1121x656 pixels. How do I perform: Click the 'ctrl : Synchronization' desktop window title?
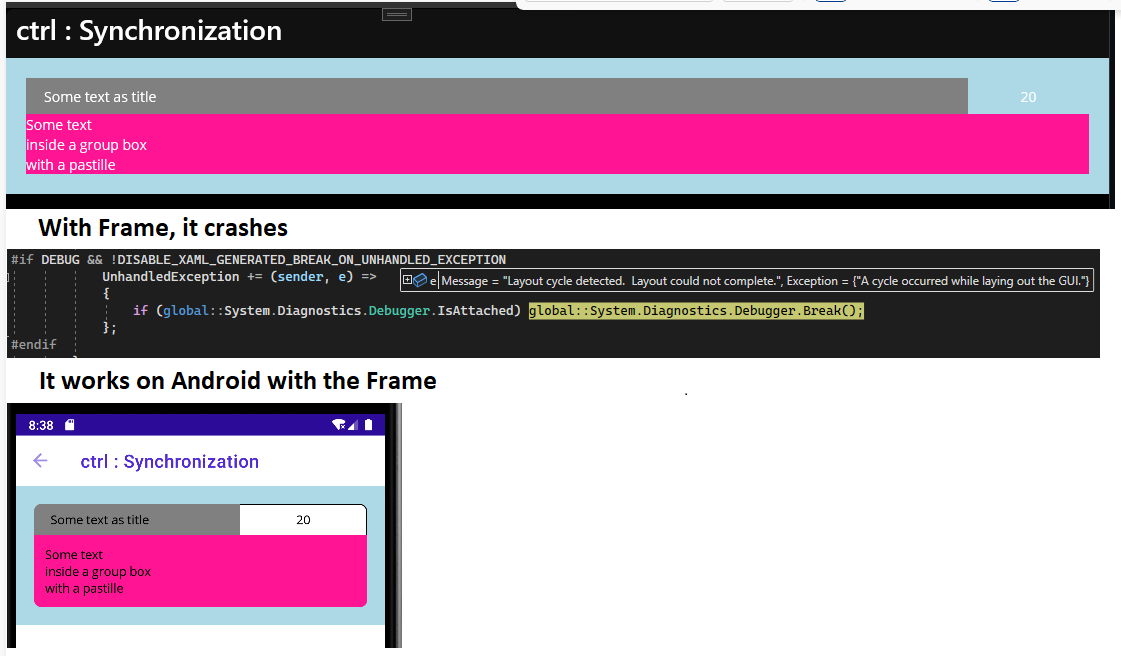coord(149,31)
